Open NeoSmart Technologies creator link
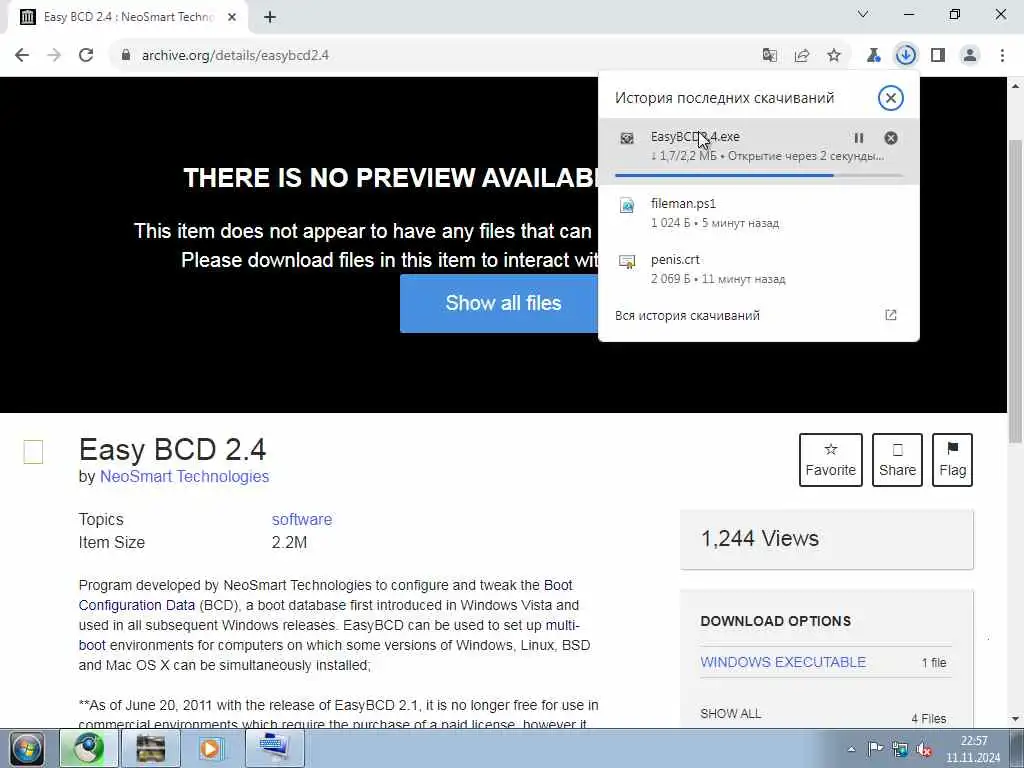1024x768 pixels. tap(184, 477)
